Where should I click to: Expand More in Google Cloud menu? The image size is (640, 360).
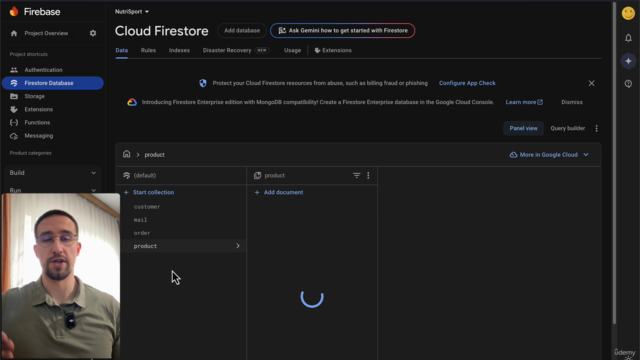click(x=549, y=155)
